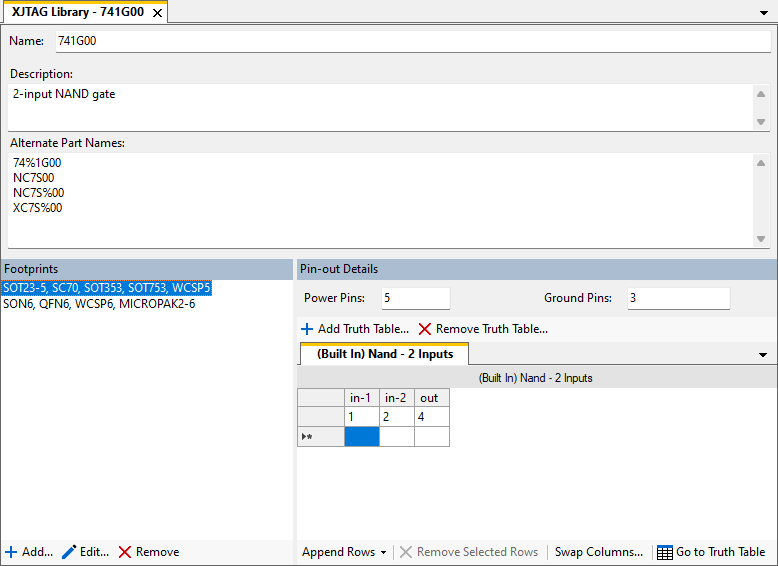Click the Remove footprint red X icon

(125, 552)
